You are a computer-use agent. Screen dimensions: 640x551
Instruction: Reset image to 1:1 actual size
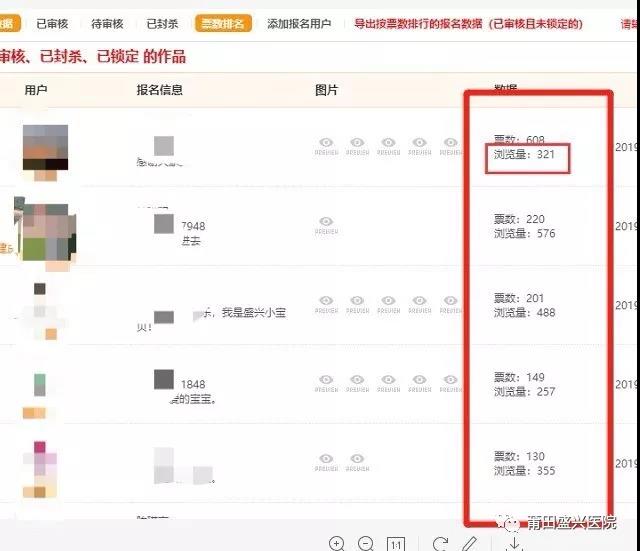(x=396, y=544)
